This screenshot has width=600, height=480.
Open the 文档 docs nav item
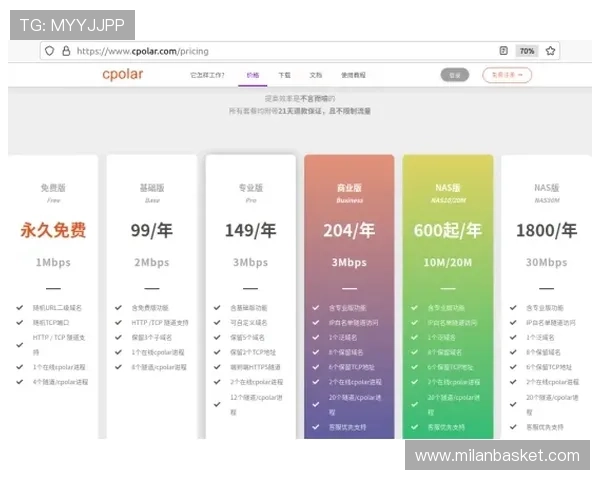(x=316, y=75)
